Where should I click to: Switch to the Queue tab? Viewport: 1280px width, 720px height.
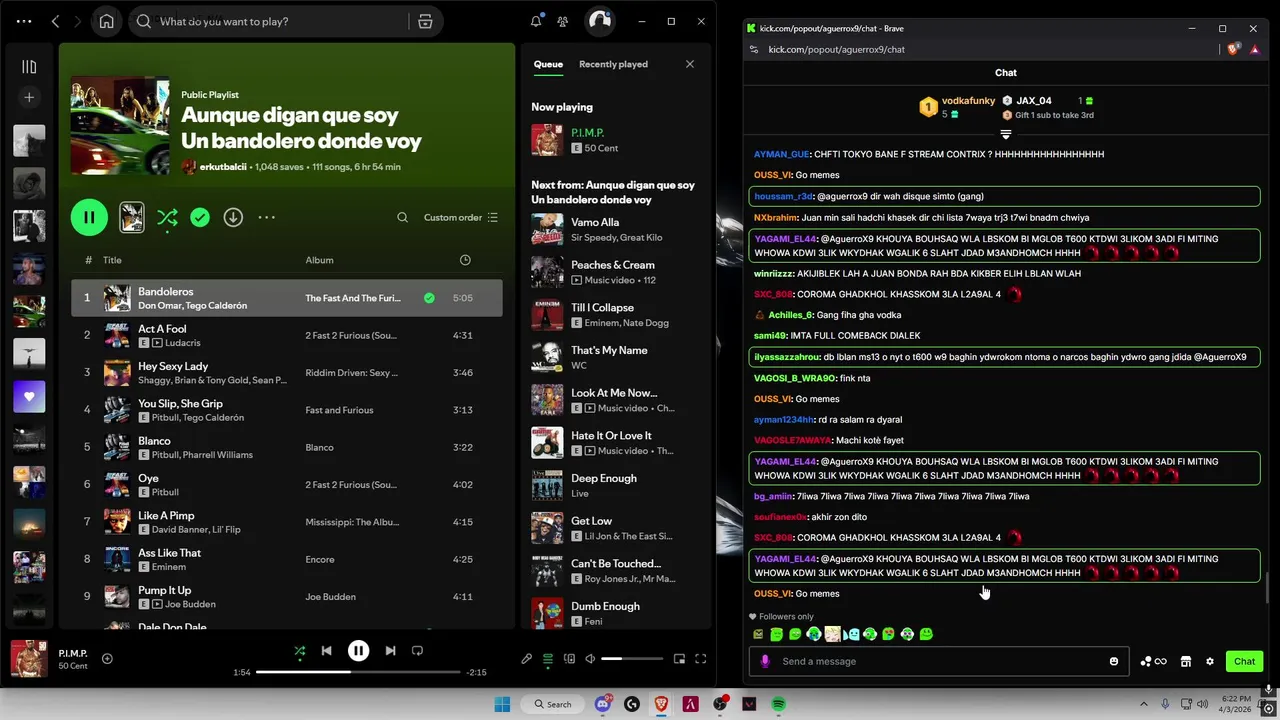coord(548,64)
